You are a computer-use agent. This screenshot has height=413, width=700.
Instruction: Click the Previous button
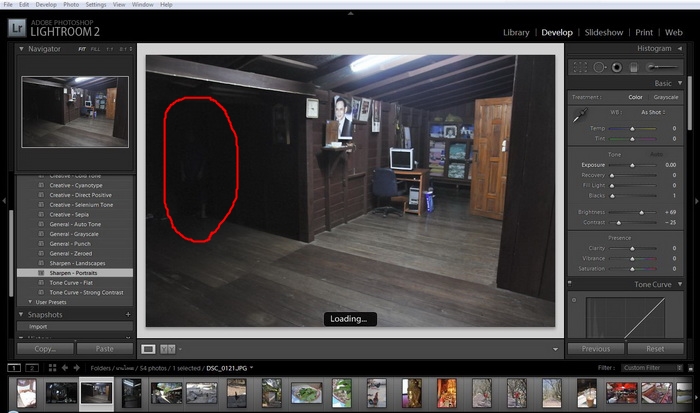coord(596,349)
